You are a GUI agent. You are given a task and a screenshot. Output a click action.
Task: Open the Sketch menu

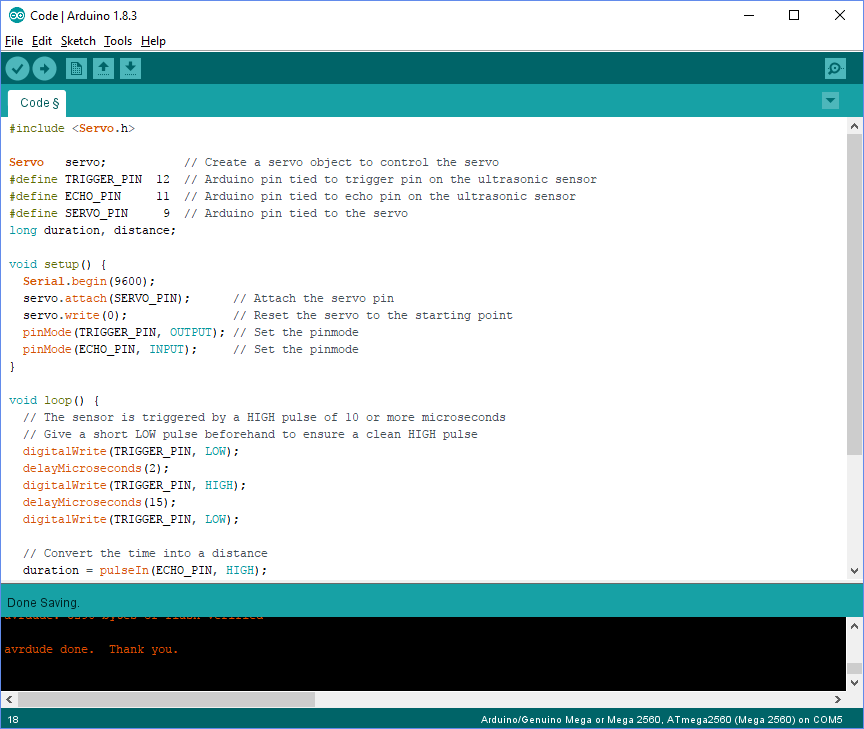tap(78, 41)
